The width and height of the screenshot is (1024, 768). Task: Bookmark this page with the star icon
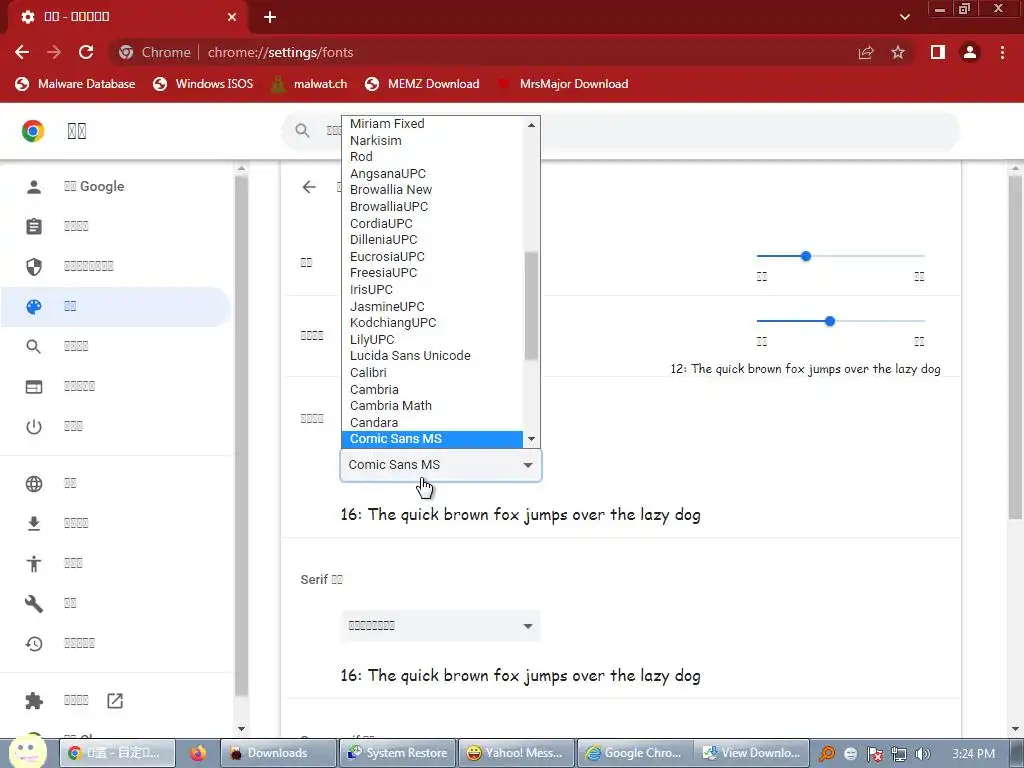tap(898, 52)
